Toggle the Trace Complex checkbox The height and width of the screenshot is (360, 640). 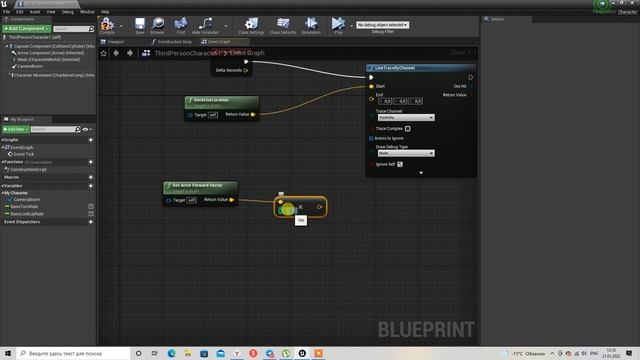[x=407, y=129]
